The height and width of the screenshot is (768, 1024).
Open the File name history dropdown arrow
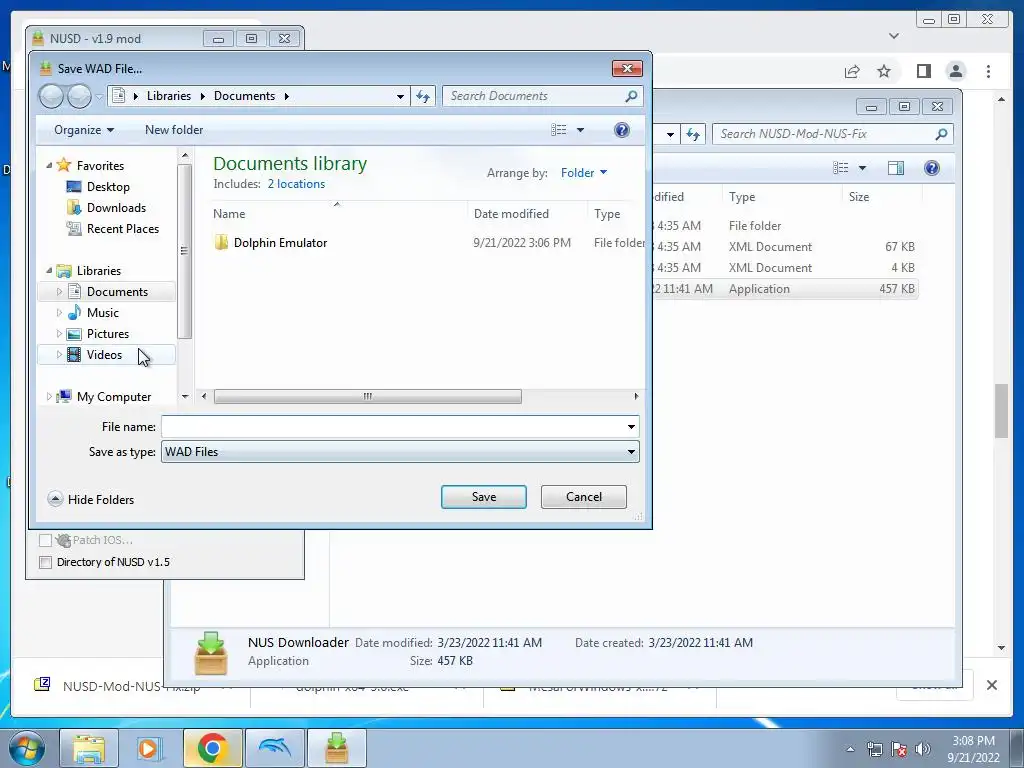[x=631, y=426]
